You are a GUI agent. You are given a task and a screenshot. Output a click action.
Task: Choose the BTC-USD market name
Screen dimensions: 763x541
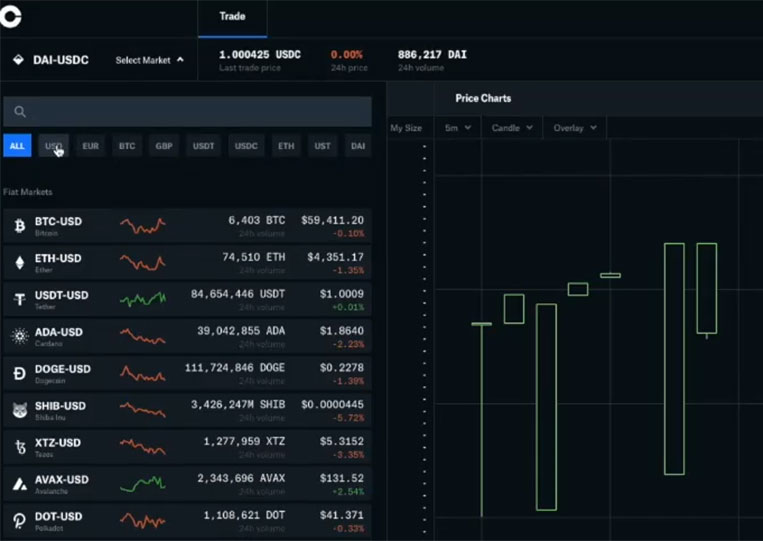58,221
